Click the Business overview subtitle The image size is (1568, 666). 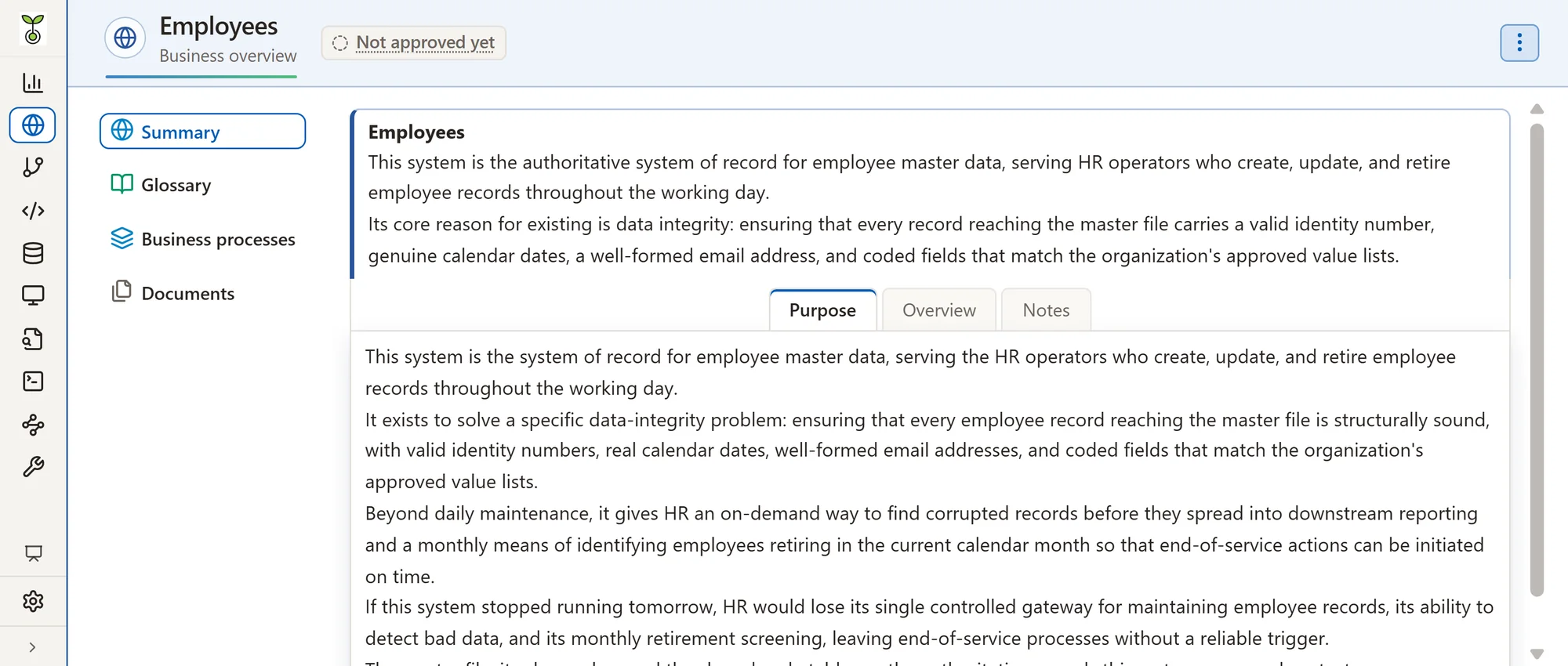click(x=228, y=56)
